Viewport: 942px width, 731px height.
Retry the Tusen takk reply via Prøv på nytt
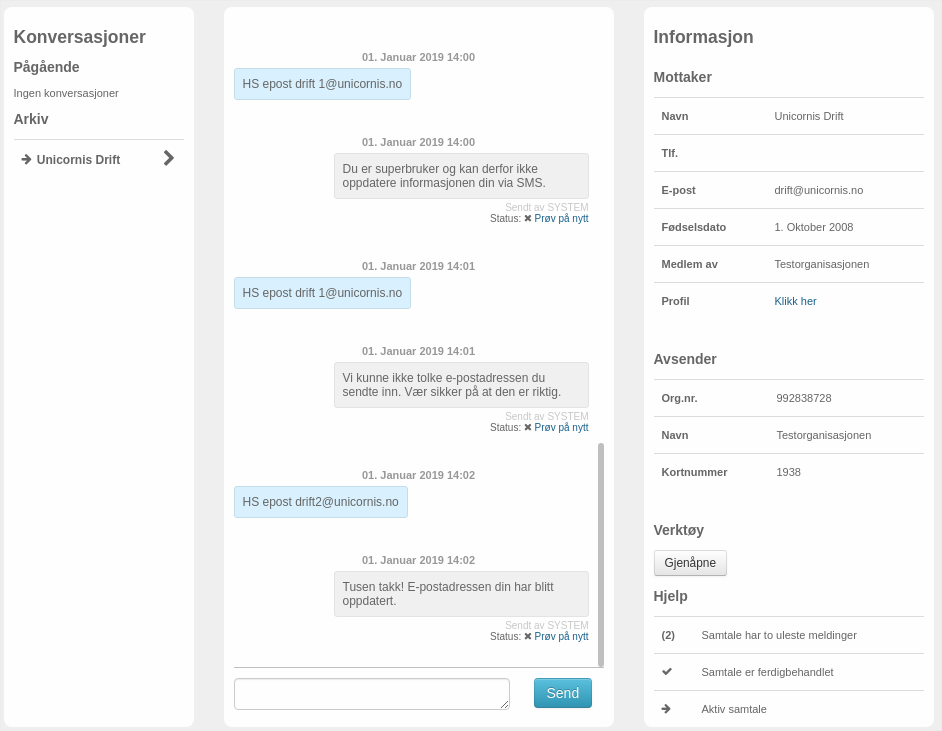click(x=561, y=637)
